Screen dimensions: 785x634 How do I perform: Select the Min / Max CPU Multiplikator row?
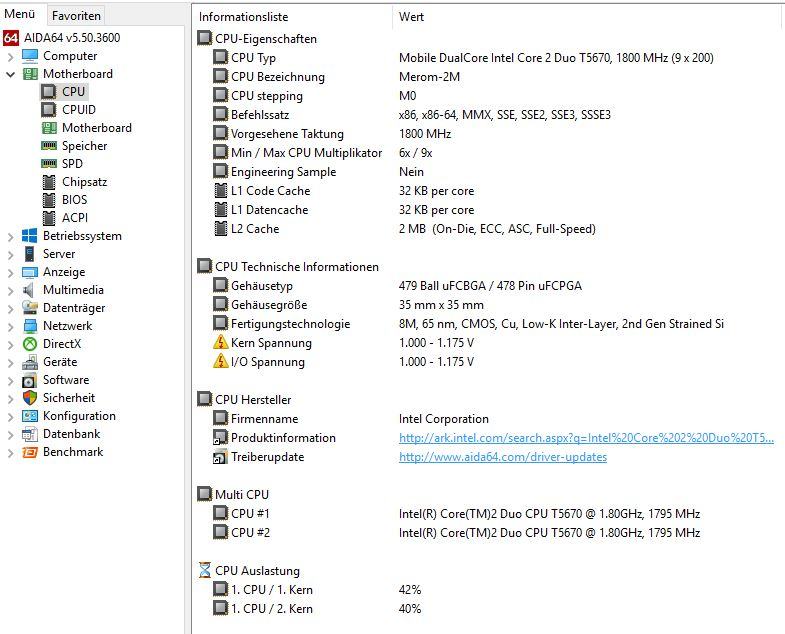click(488, 153)
